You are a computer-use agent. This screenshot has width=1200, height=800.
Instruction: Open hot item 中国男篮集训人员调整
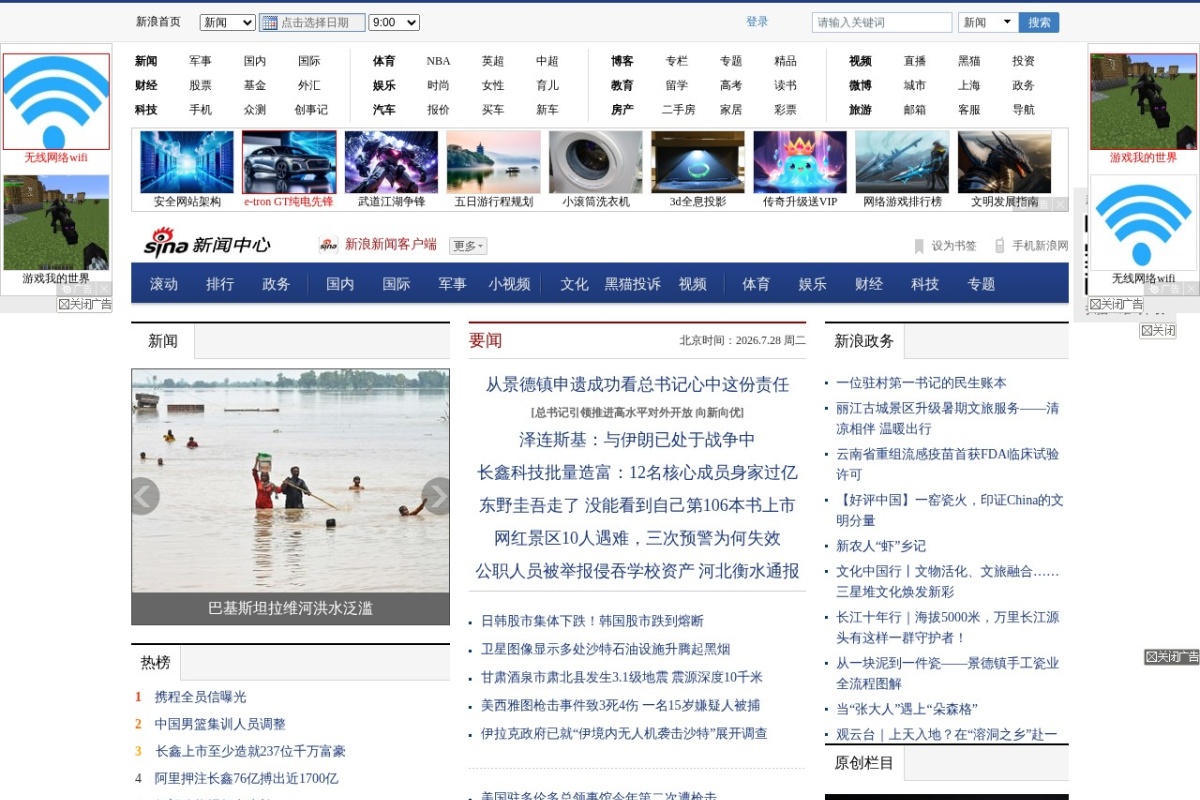coord(220,724)
